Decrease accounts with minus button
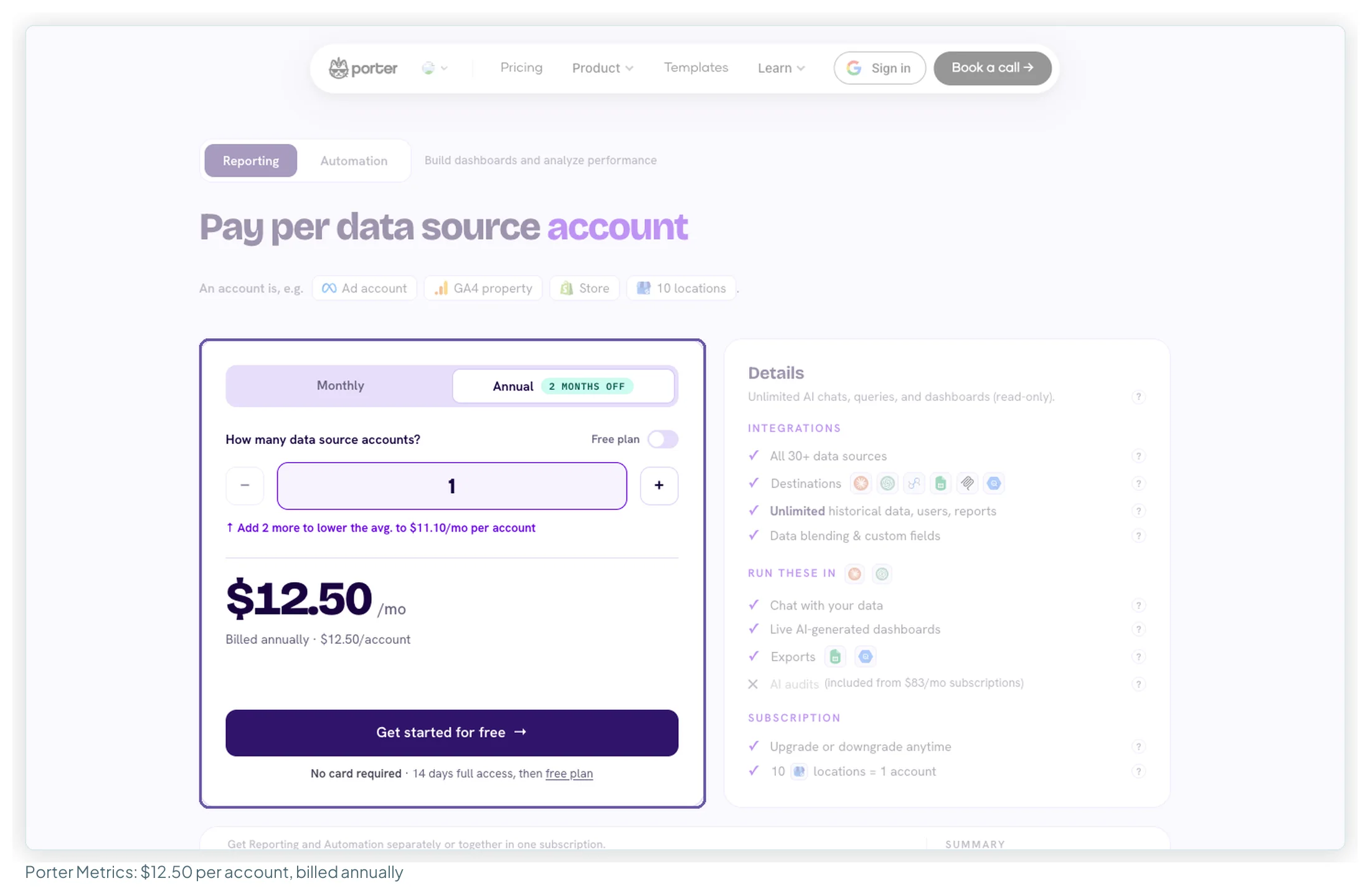The height and width of the screenshot is (896, 1370). pyautogui.click(x=245, y=486)
